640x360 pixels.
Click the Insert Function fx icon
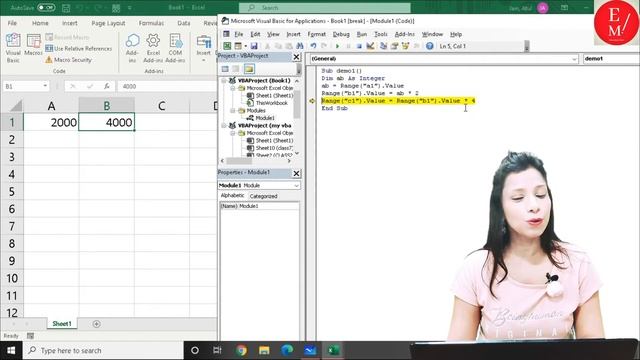(x=107, y=86)
